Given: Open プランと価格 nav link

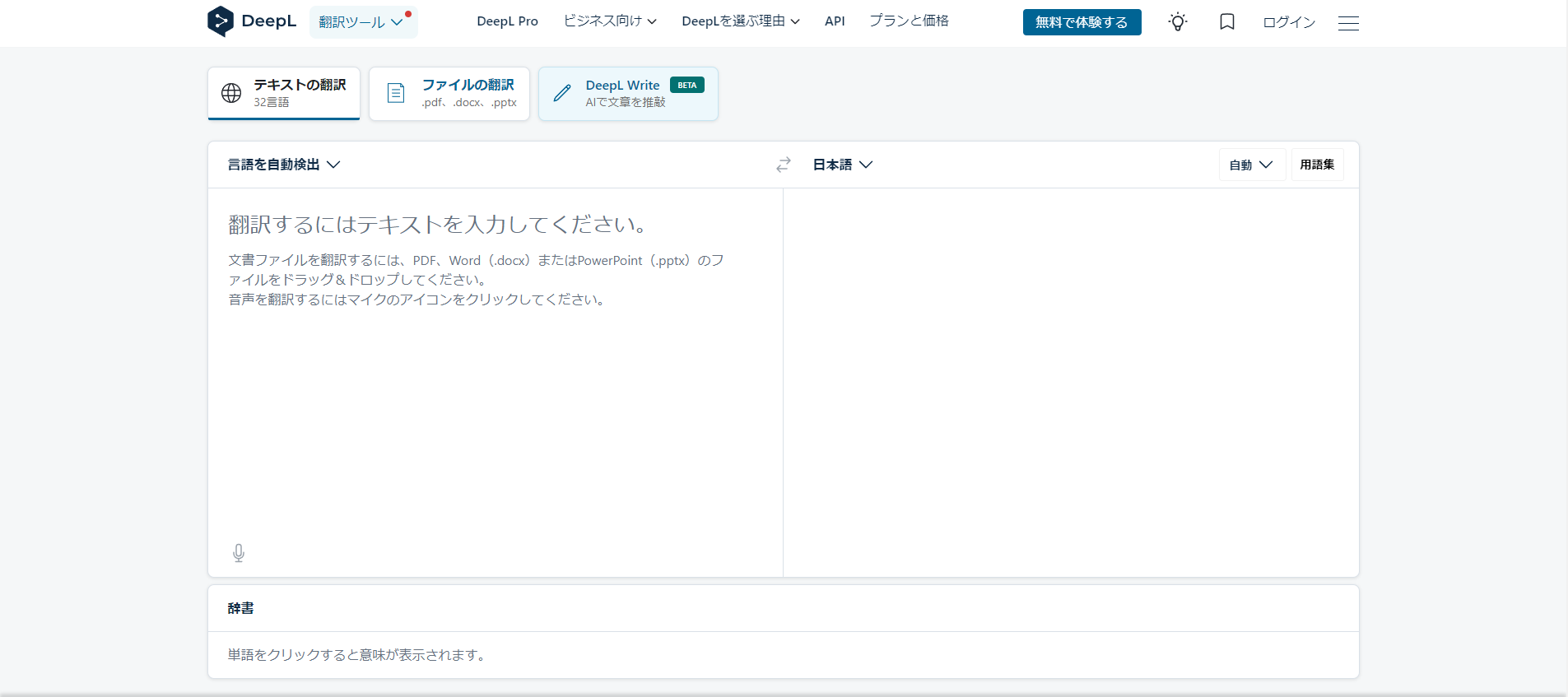Looking at the screenshot, I should point(909,21).
